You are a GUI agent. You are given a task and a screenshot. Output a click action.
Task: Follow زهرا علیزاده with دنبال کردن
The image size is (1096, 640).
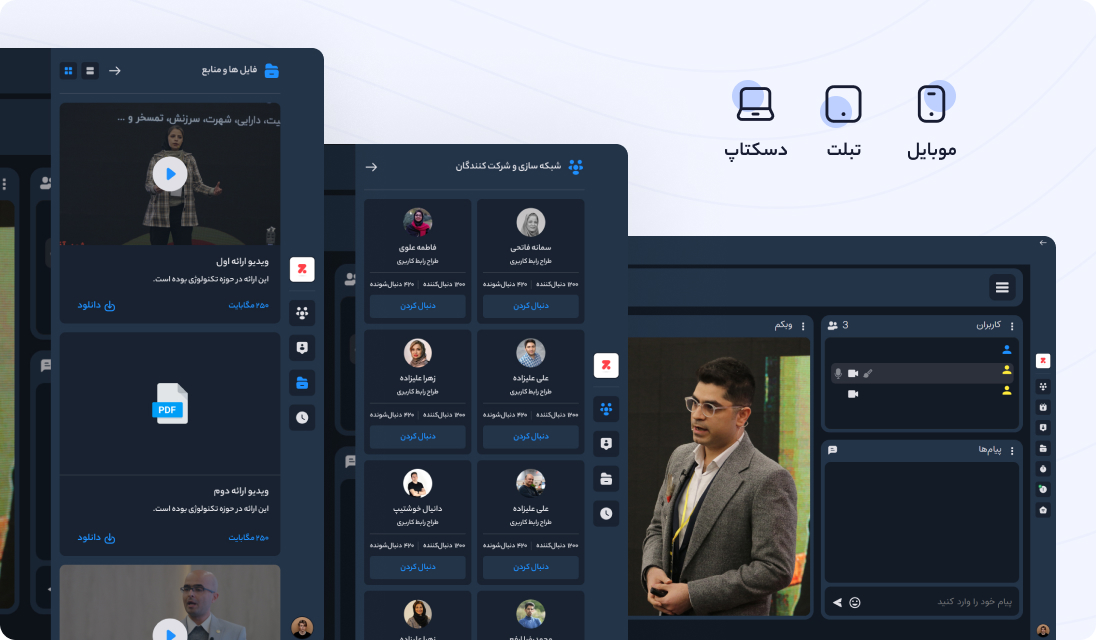(418, 437)
